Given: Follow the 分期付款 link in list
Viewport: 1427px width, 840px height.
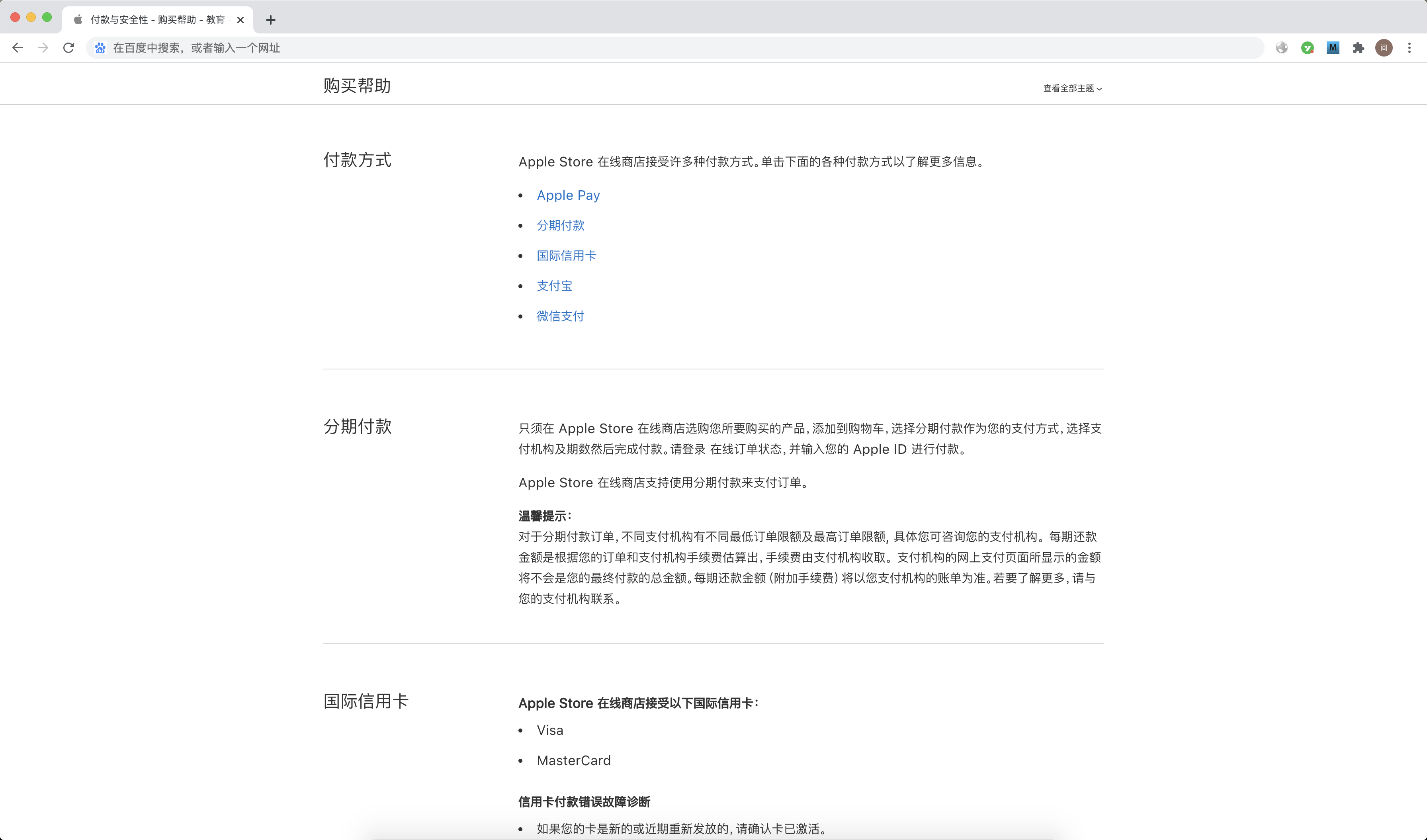Looking at the screenshot, I should tap(560, 225).
